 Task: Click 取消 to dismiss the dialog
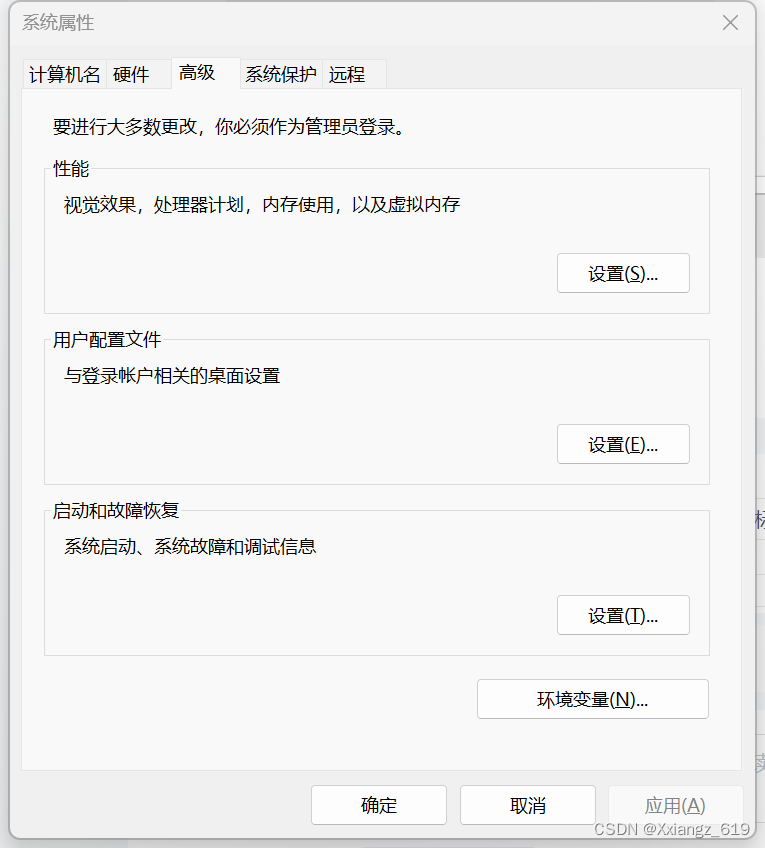pos(527,805)
